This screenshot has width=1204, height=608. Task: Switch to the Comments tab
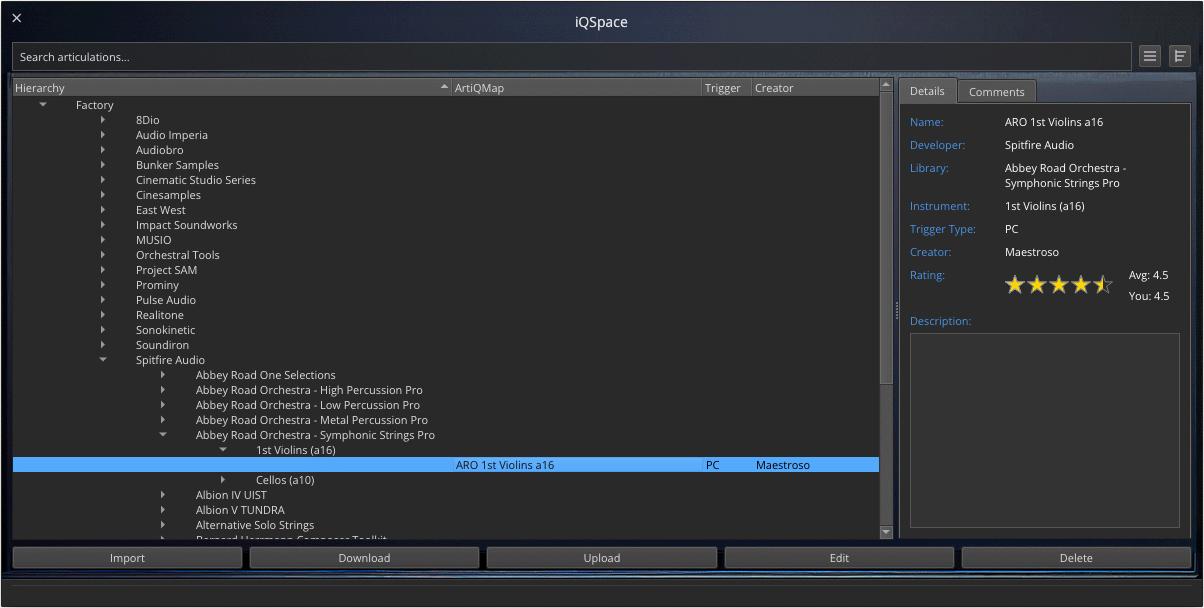point(996,91)
